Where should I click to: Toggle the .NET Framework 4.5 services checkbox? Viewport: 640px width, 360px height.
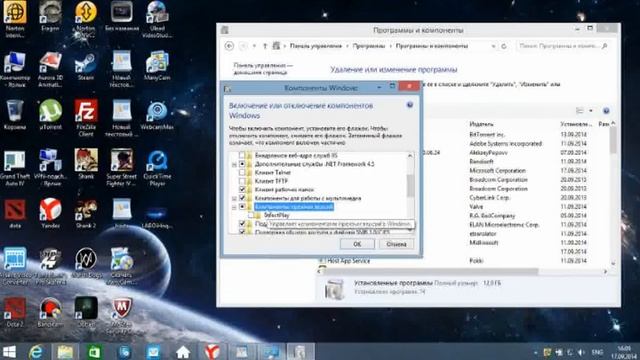(242, 164)
